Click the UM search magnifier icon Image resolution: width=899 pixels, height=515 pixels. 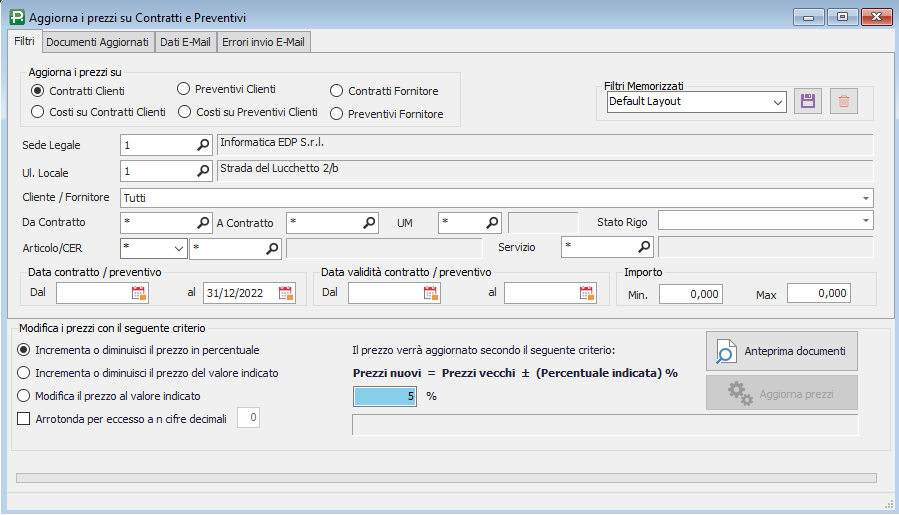[491, 222]
